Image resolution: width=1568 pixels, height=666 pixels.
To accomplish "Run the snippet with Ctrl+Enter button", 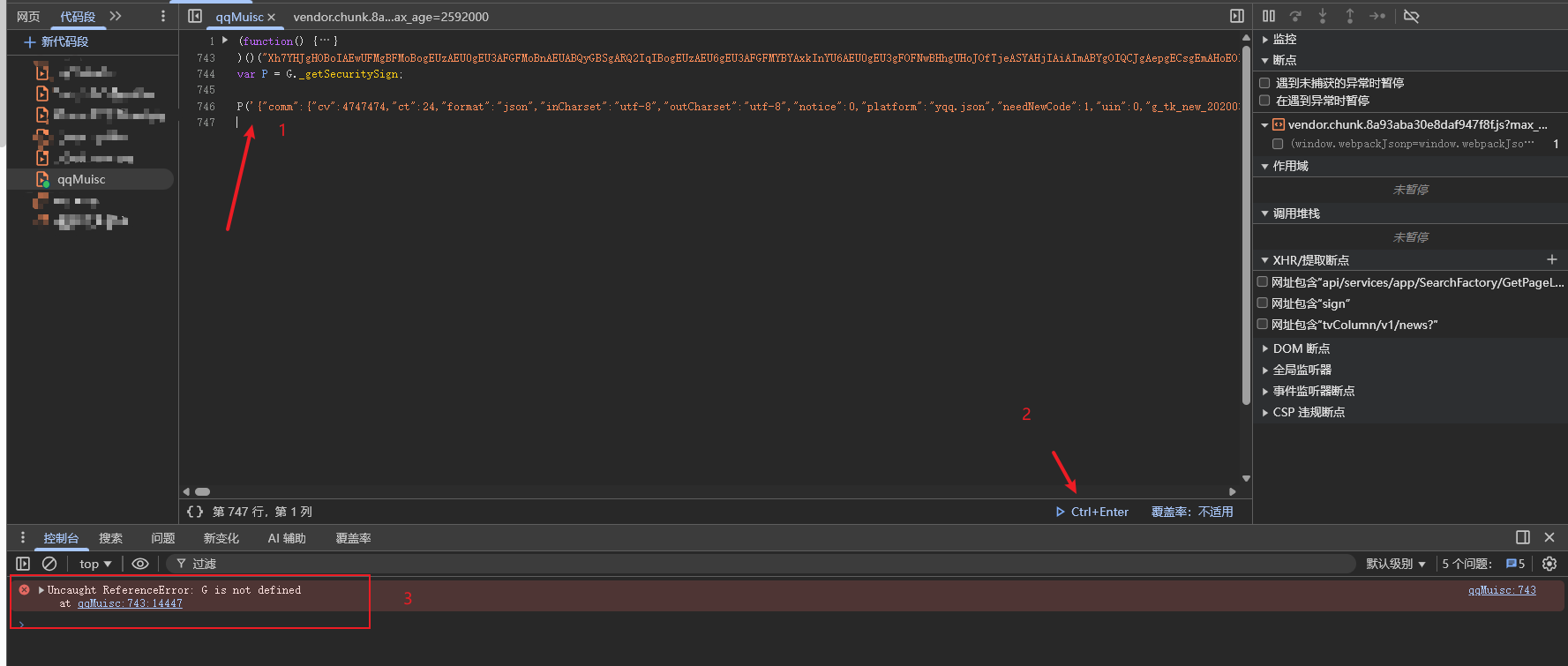I will coord(1092,512).
